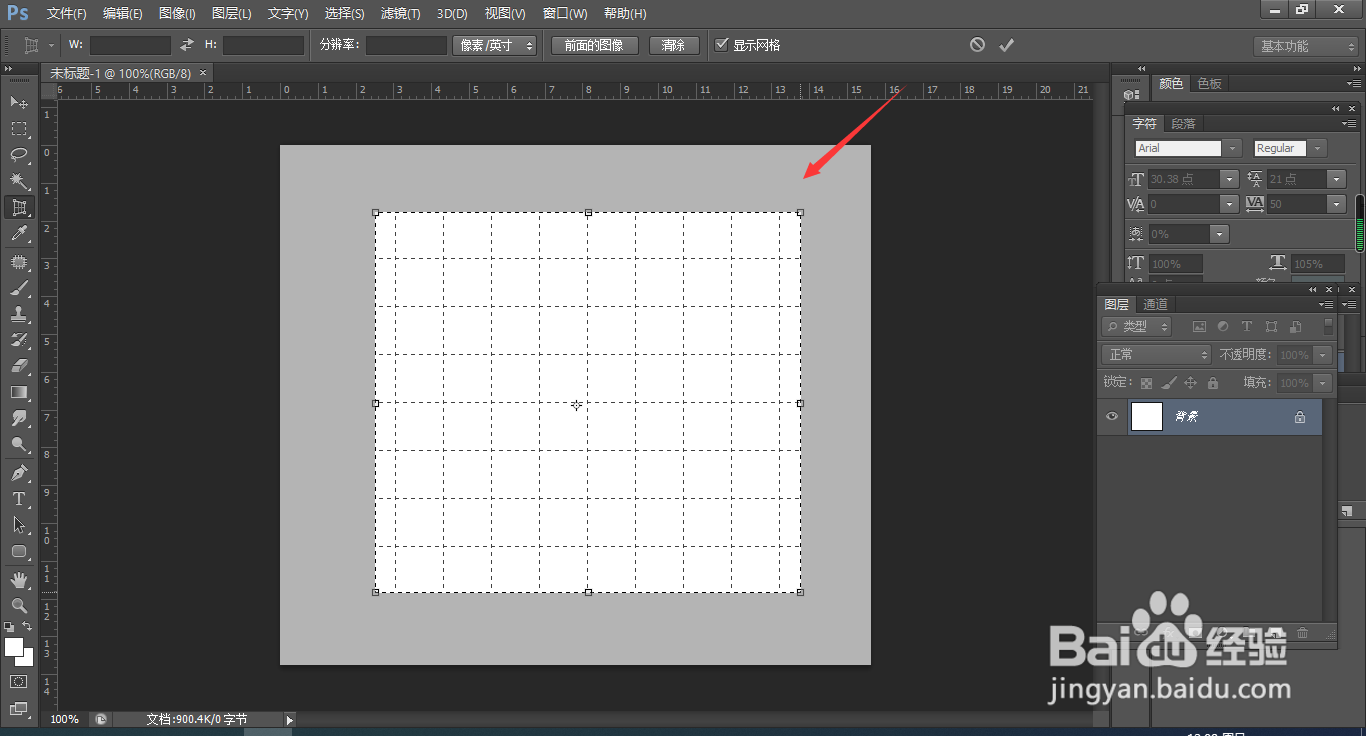Toggle type layer filter
This screenshot has height=736, width=1366.
[1247, 327]
